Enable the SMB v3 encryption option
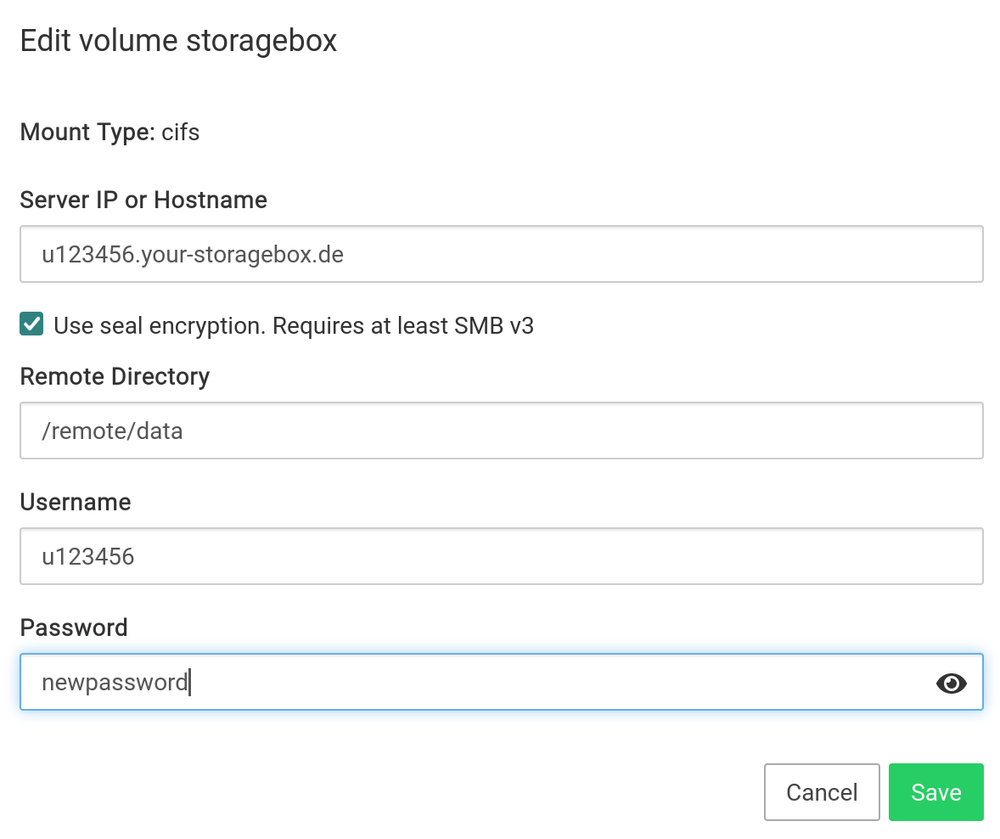This screenshot has height=839, width=1000. coord(30,323)
